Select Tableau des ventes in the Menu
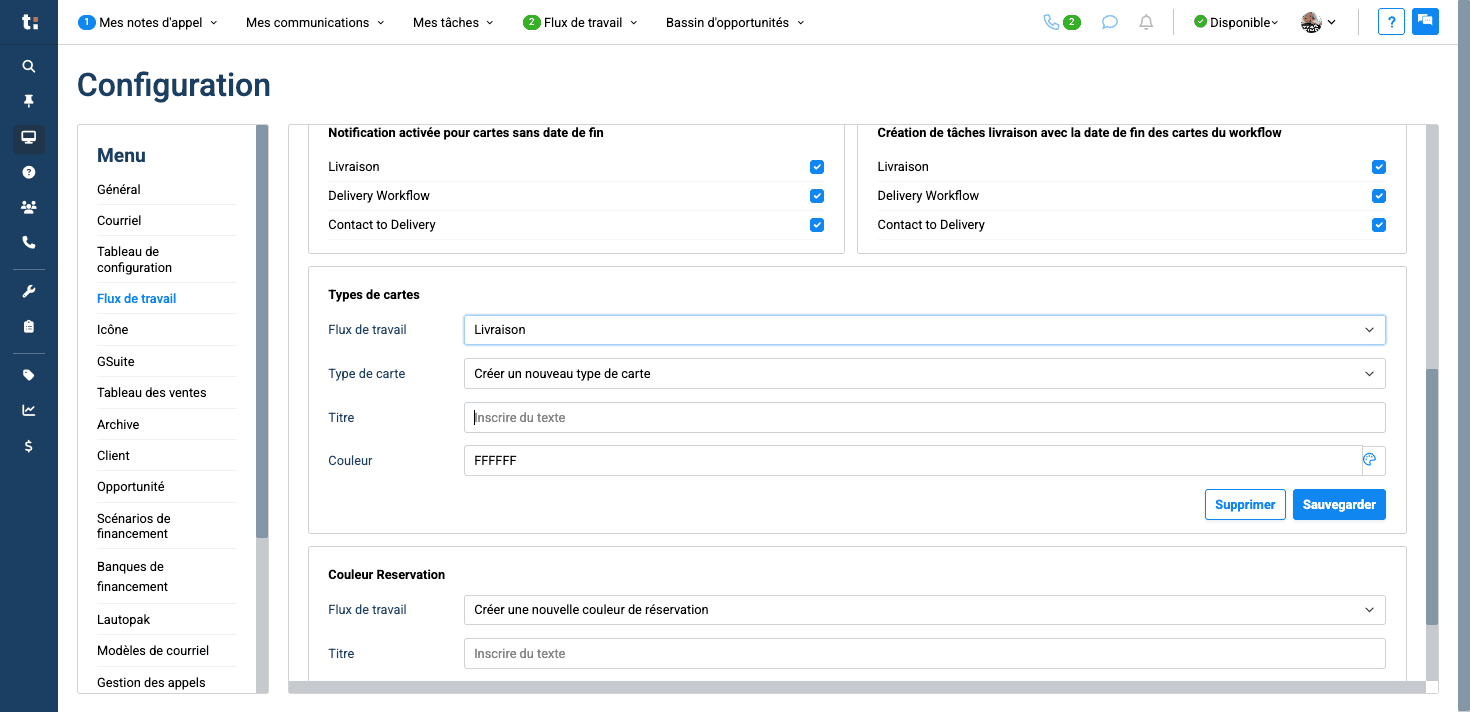The image size is (1470, 712). pos(152,393)
